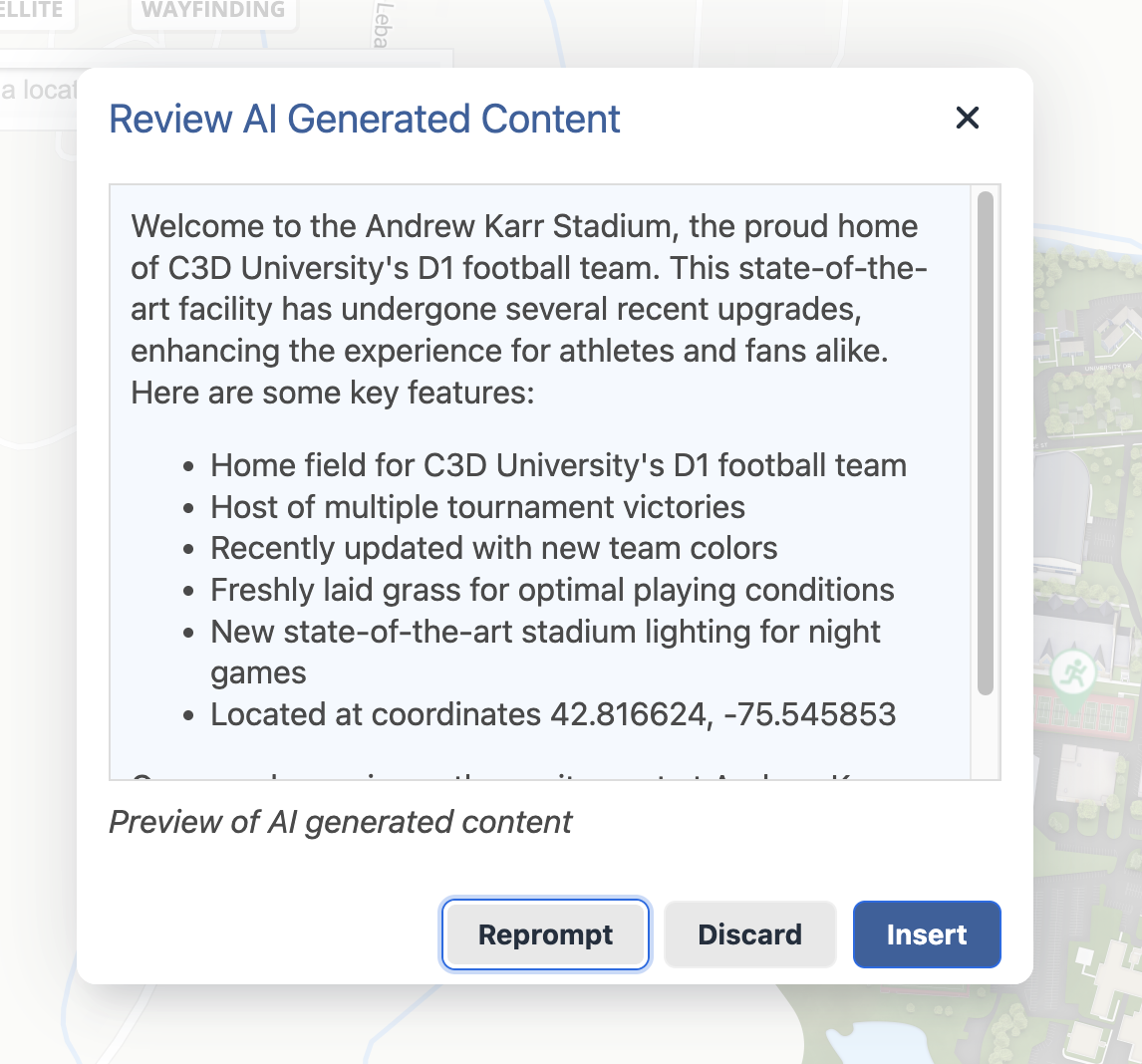Click the Home field bullet point text
The height and width of the screenshot is (1064, 1142).
(x=558, y=464)
